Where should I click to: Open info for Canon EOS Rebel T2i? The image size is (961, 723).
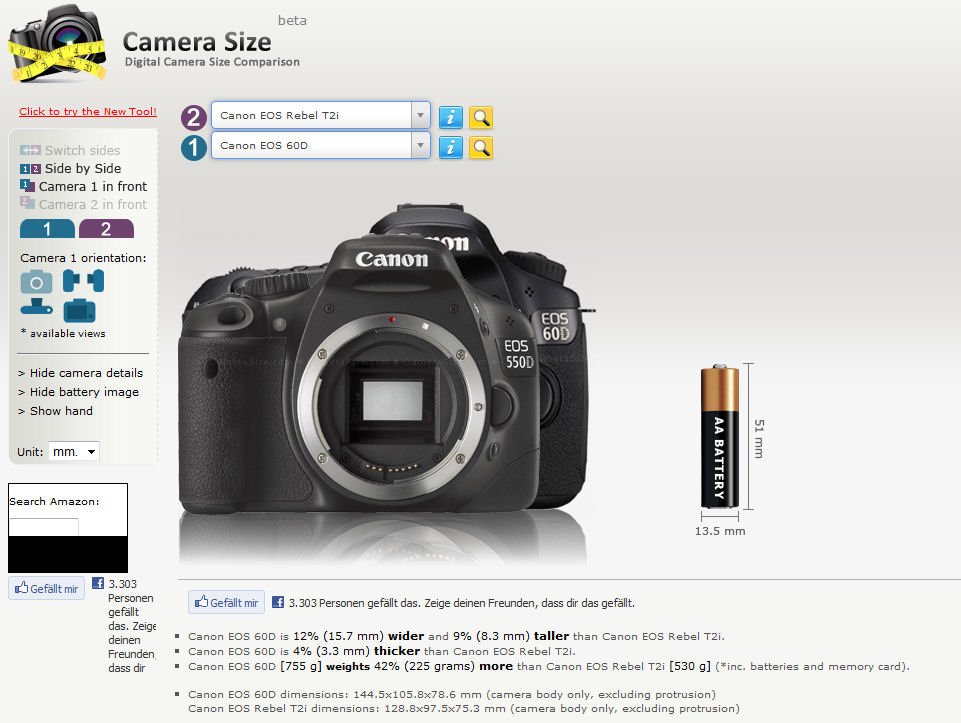click(x=450, y=117)
